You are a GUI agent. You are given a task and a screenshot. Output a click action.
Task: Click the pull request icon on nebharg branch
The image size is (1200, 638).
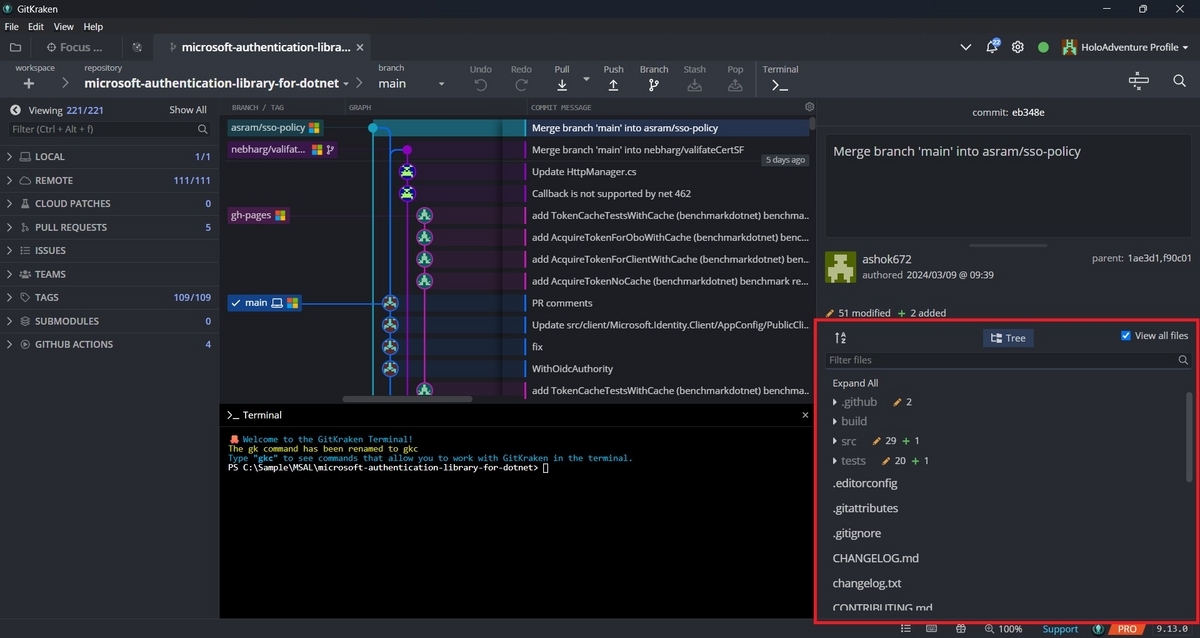pyautogui.click(x=330, y=150)
